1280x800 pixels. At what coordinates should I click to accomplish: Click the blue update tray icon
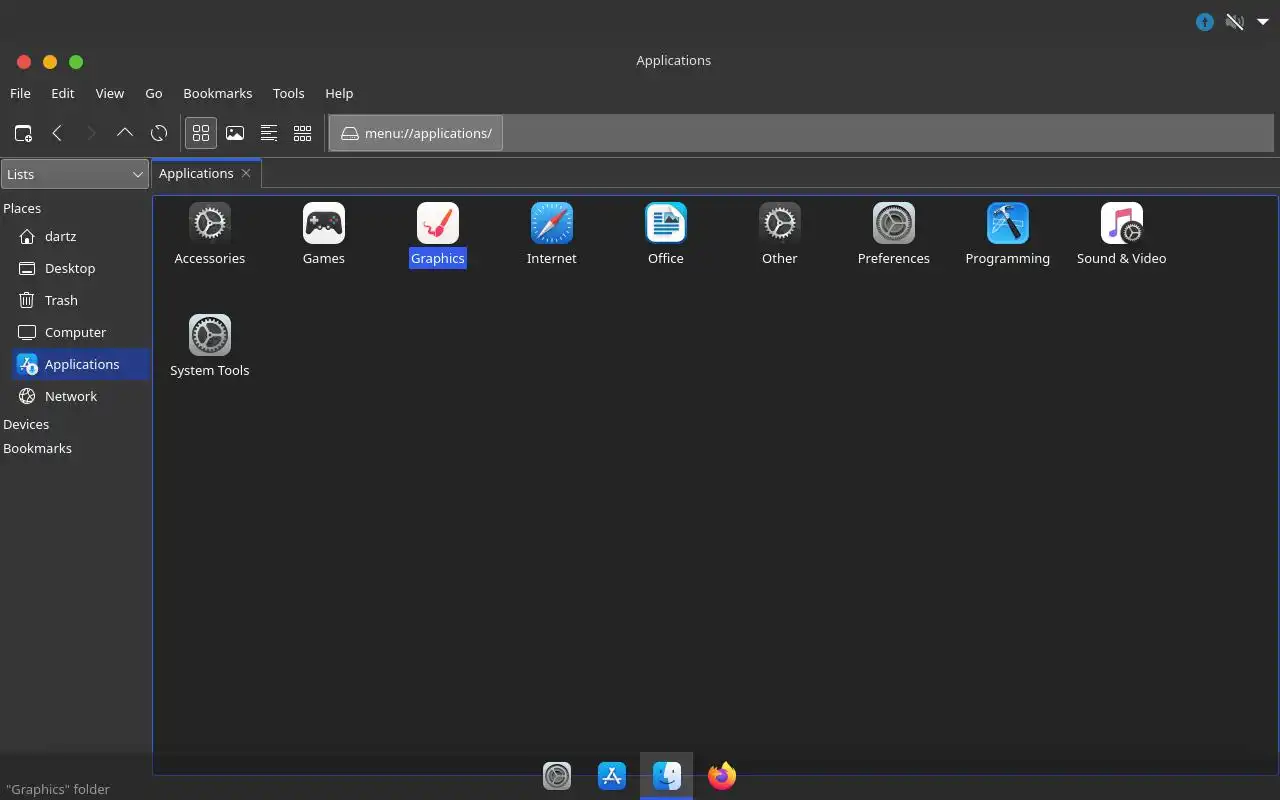tap(1205, 22)
